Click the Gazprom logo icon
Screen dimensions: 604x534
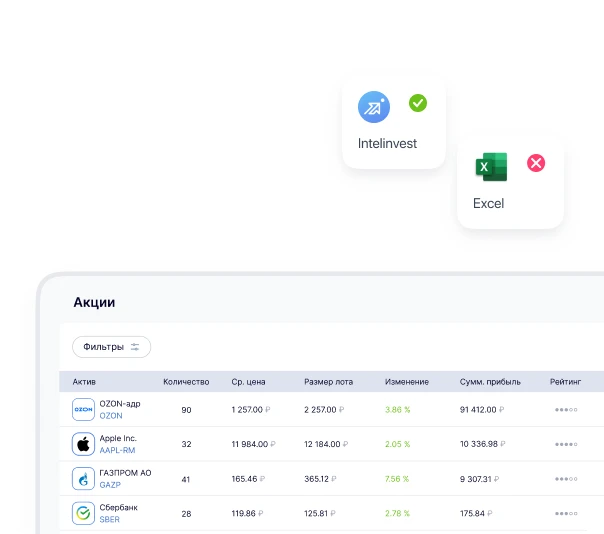[x=83, y=479]
